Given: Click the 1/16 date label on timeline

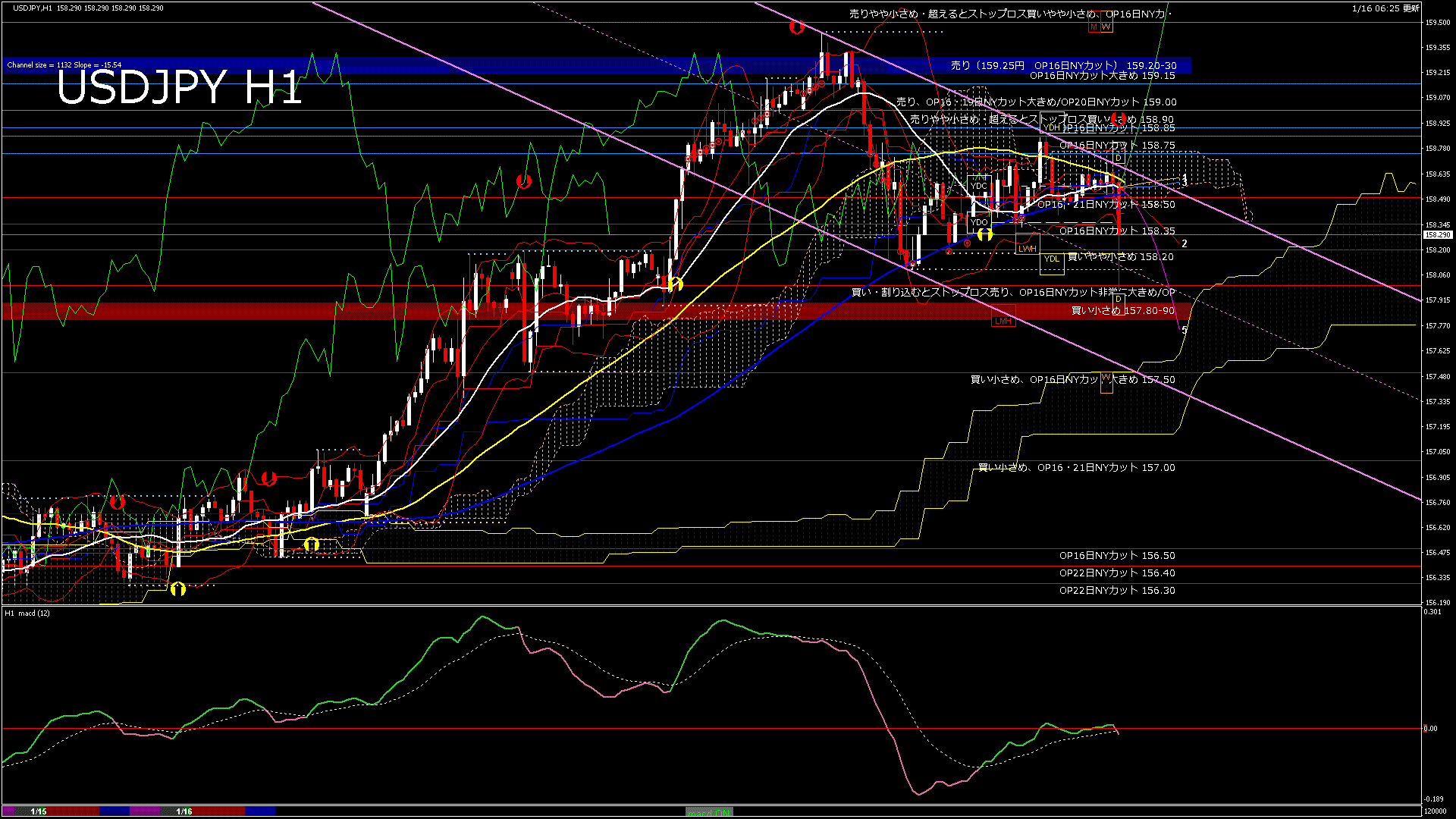Looking at the screenshot, I should [x=184, y=811].
